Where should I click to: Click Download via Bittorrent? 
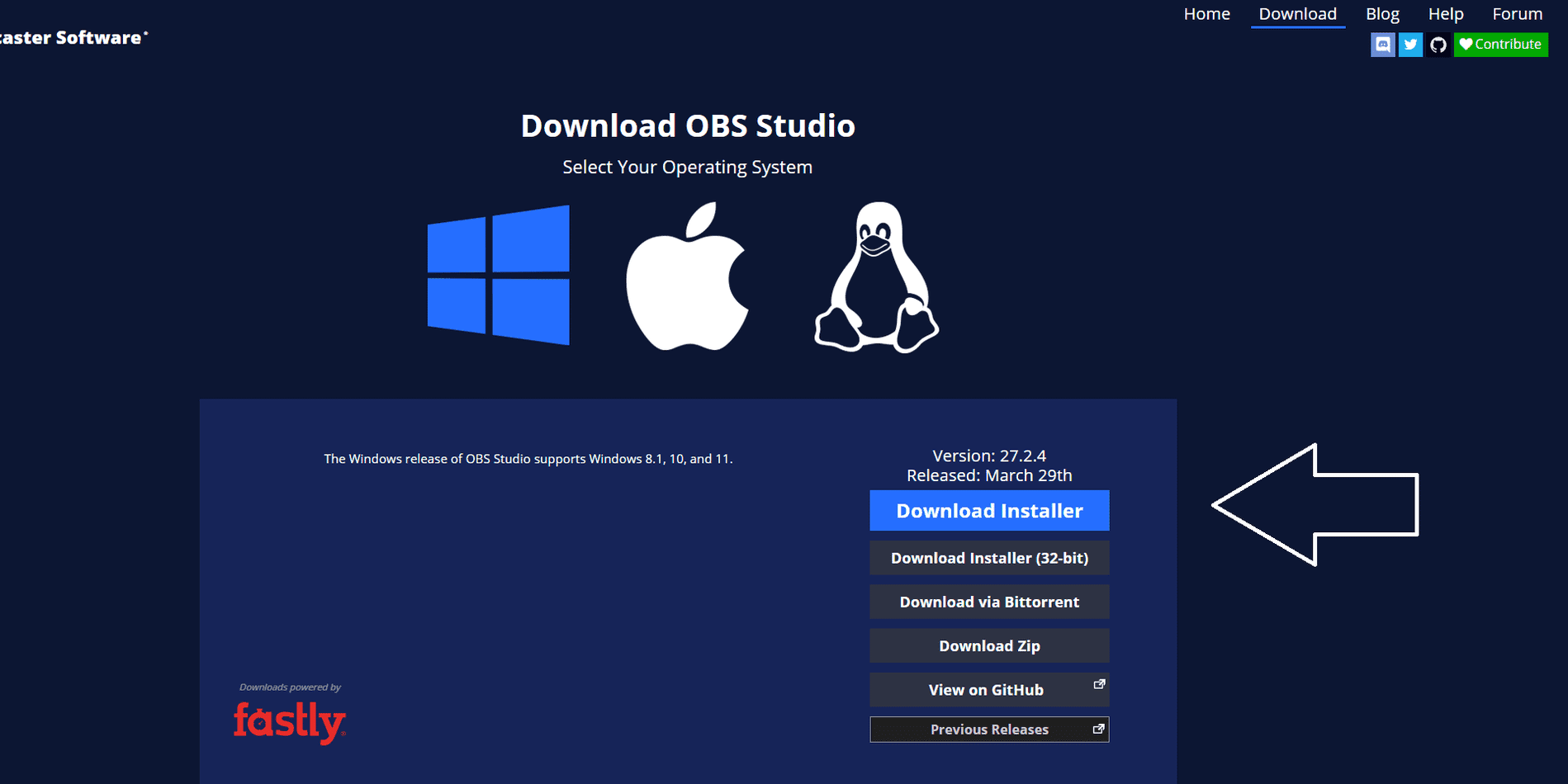click(989, 602)
